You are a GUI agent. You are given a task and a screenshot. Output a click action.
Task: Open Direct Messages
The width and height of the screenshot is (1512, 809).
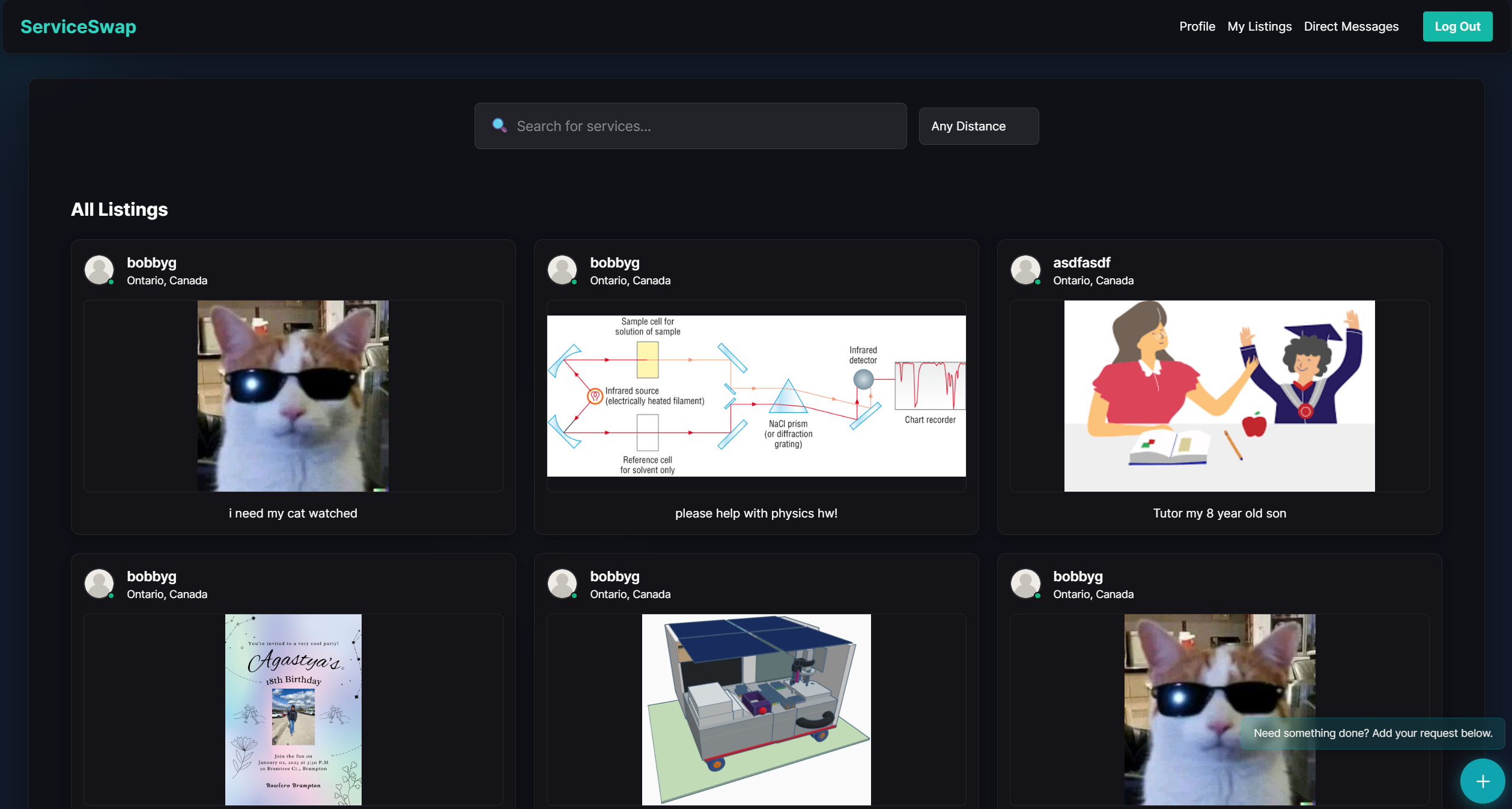[1351, 26]
